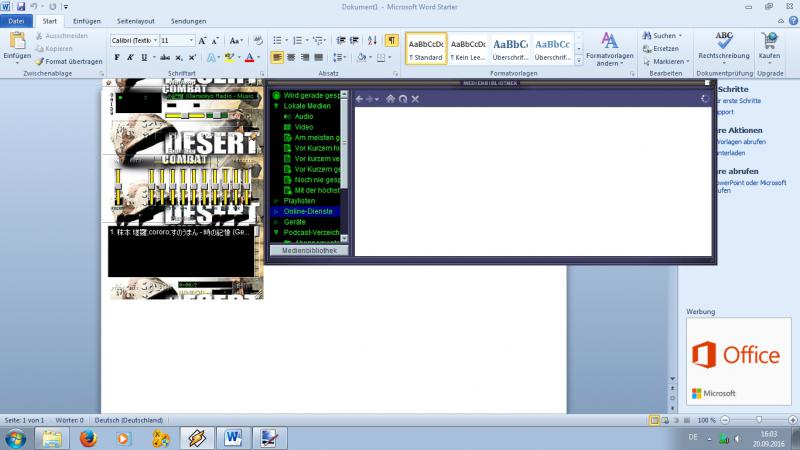Screen dimensions: 800x450
Task: Apply strikethrough formatting
Action: tap(165, 58)
